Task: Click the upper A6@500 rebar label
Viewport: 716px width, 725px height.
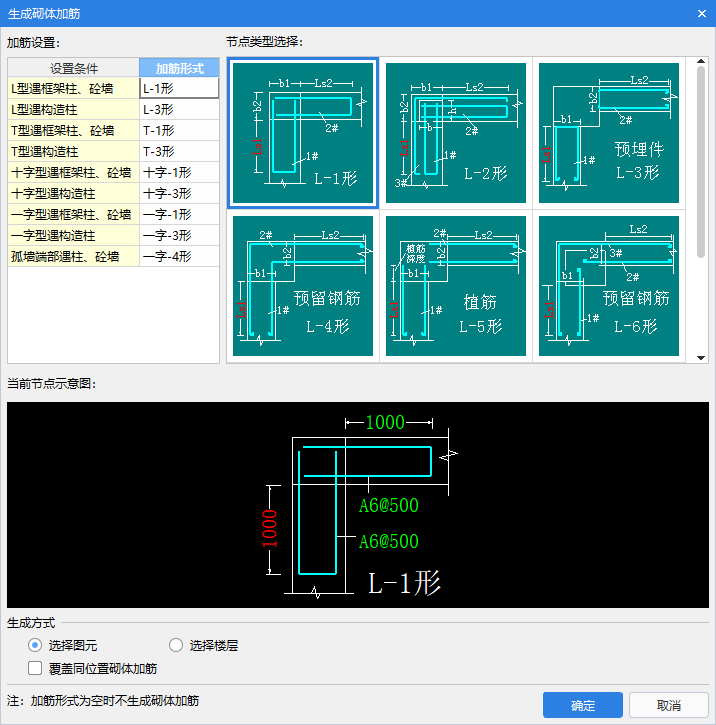Action: click(x=389, y=505)
